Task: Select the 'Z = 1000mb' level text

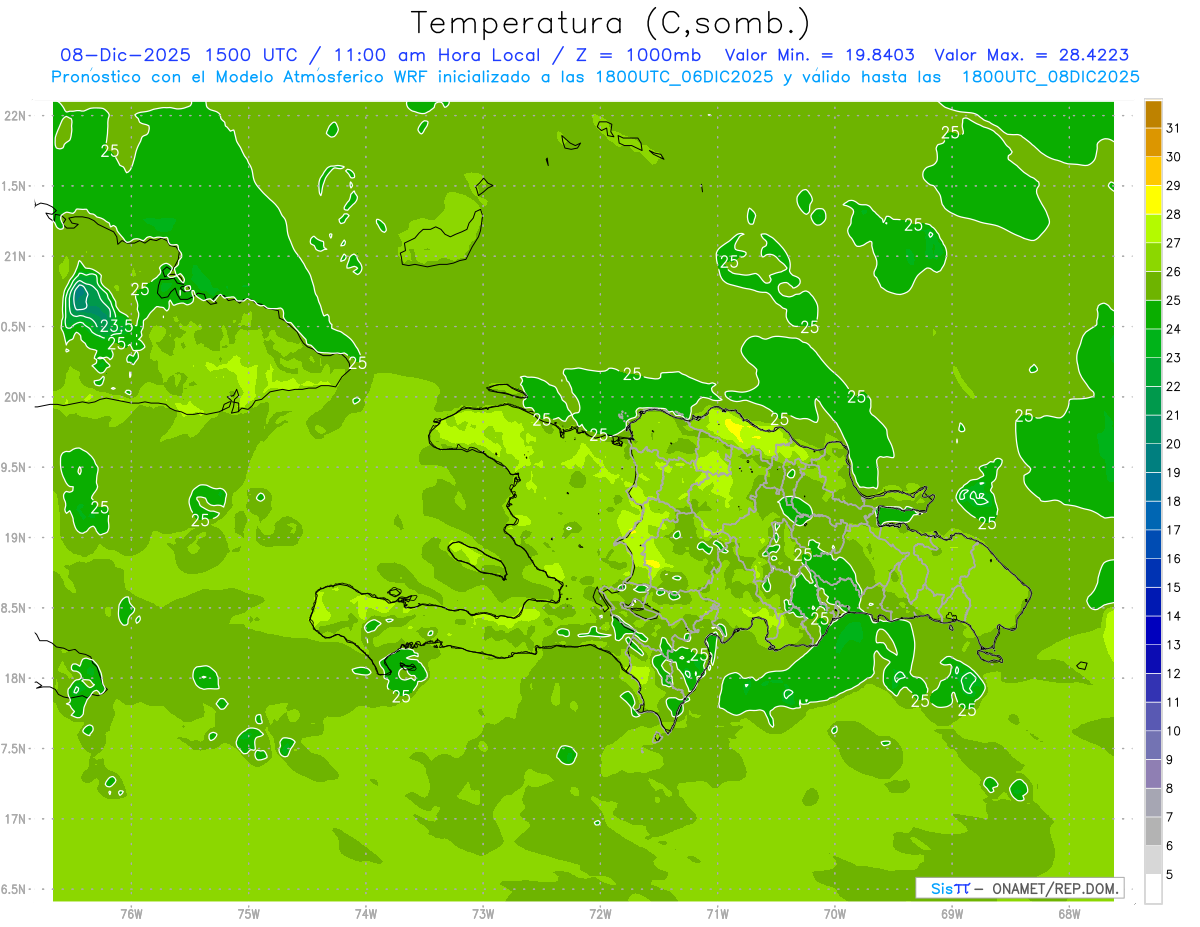Action: tap(636, 55)
